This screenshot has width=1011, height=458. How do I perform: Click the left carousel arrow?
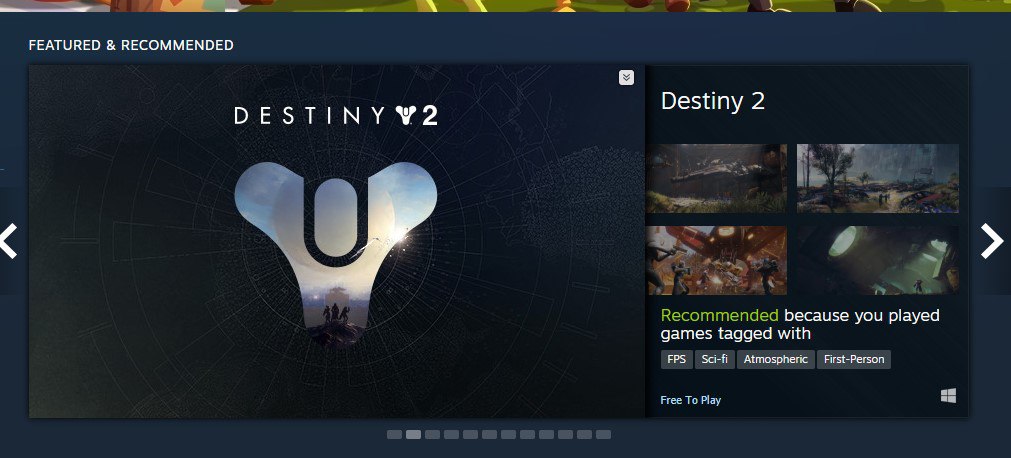(8, 241)
